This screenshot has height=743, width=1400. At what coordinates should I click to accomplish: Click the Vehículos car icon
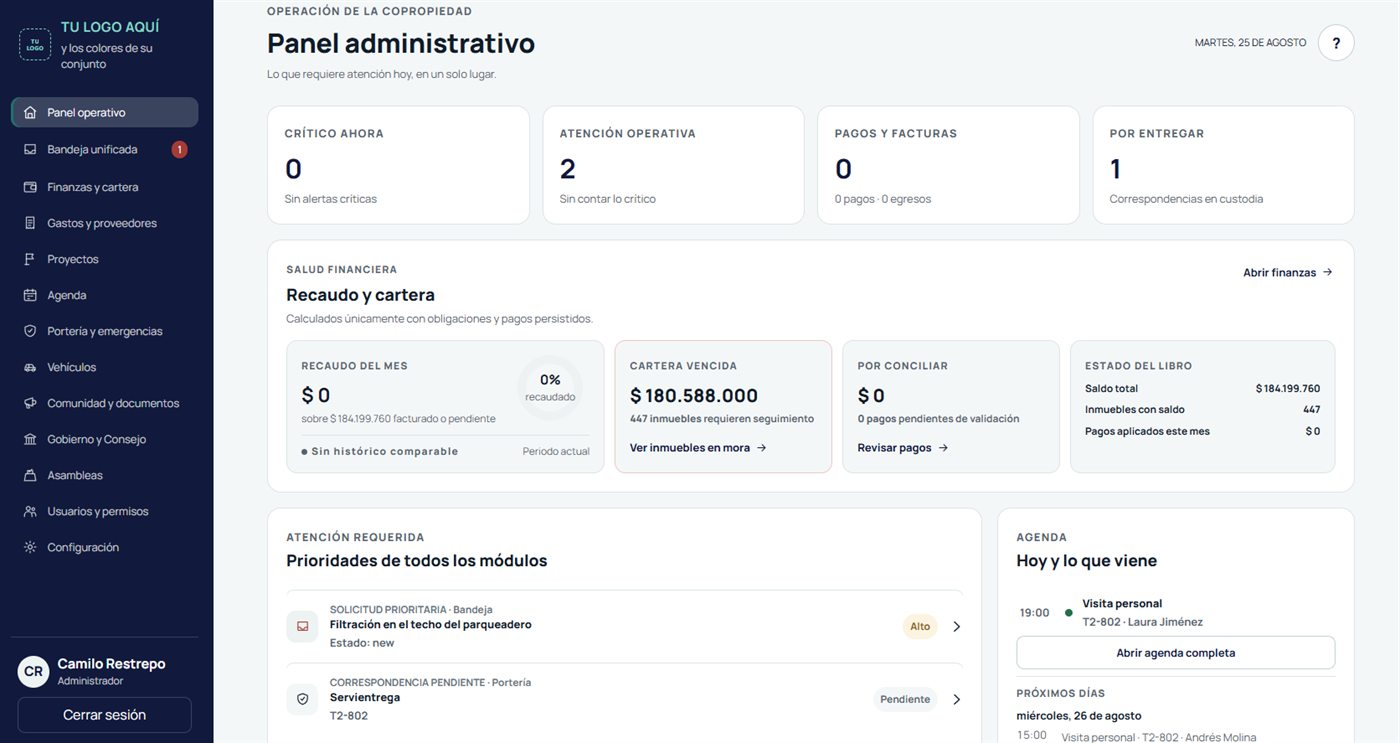30,367
